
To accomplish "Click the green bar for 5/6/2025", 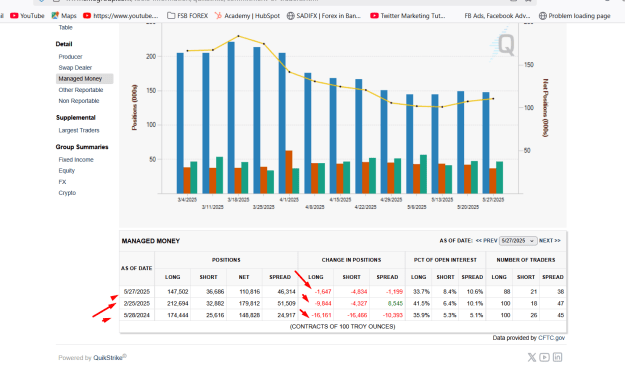I will point(423,174).
